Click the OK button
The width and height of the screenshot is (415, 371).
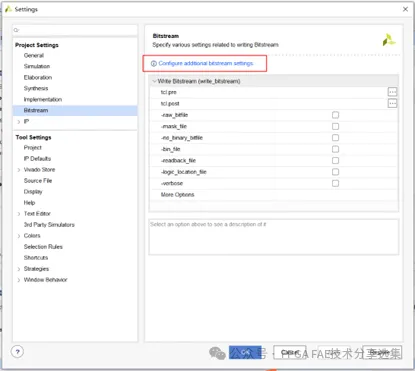coord(245,352)
